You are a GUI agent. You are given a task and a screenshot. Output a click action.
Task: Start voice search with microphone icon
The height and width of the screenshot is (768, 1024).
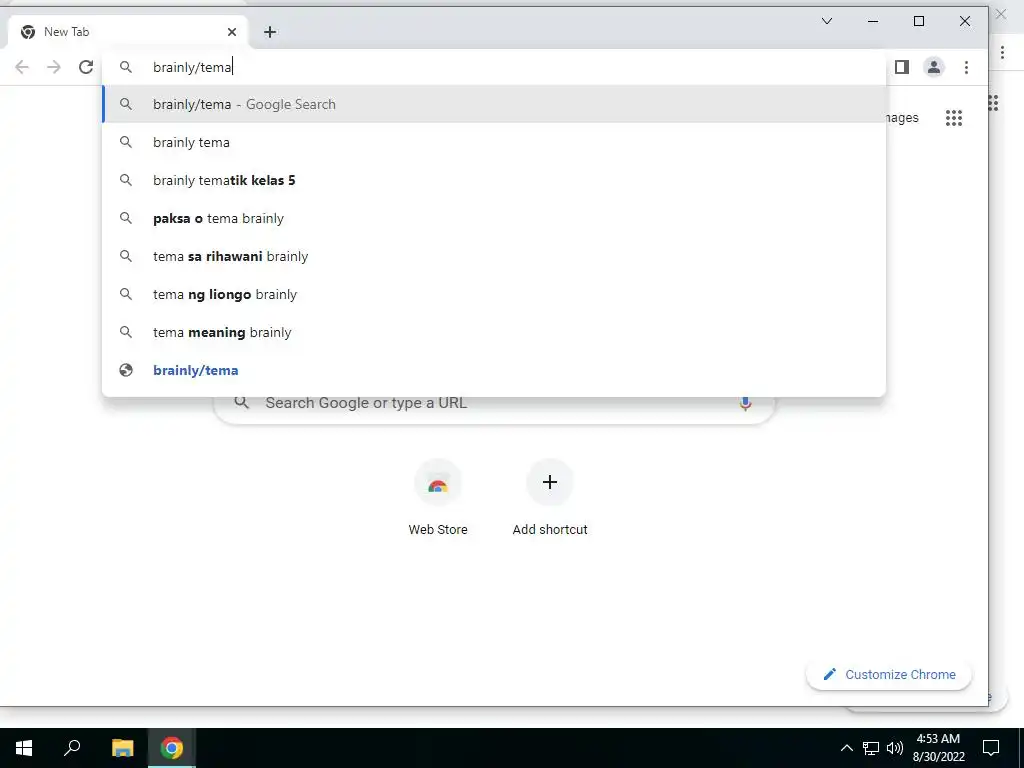coord(745,403)
